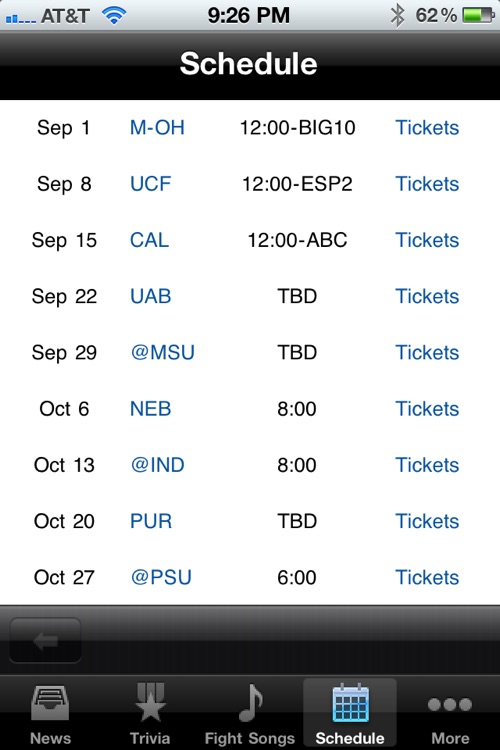
Task: Open the UAB opponent link
Action: [x=150, y=296]
